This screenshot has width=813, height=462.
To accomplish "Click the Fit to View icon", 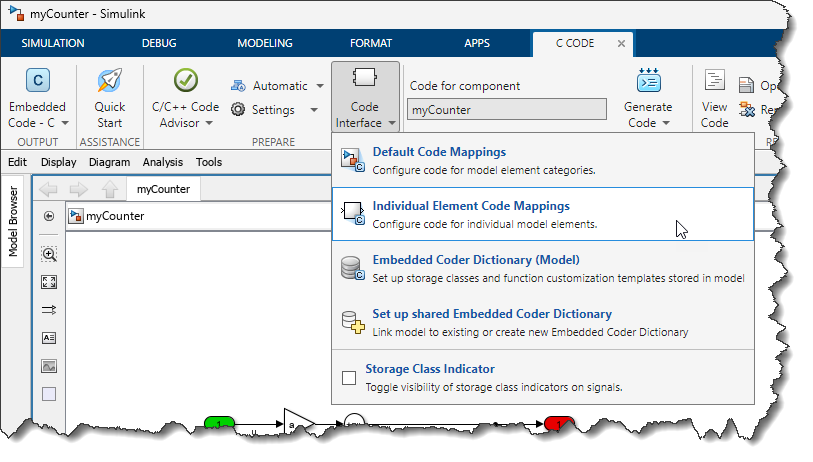I will pos(49,282).
